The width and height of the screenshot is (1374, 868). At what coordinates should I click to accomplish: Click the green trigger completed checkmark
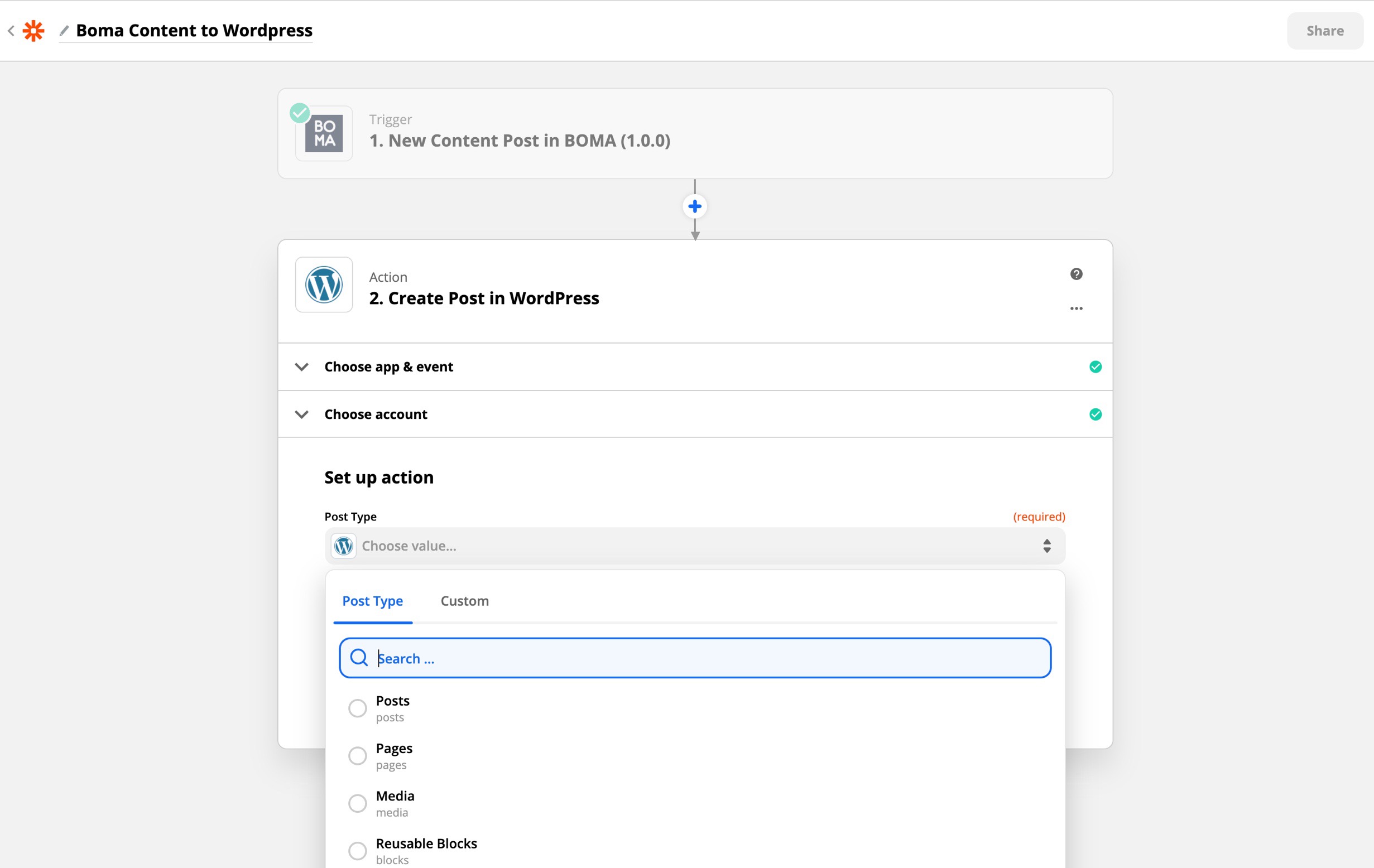tap(300, 112)
